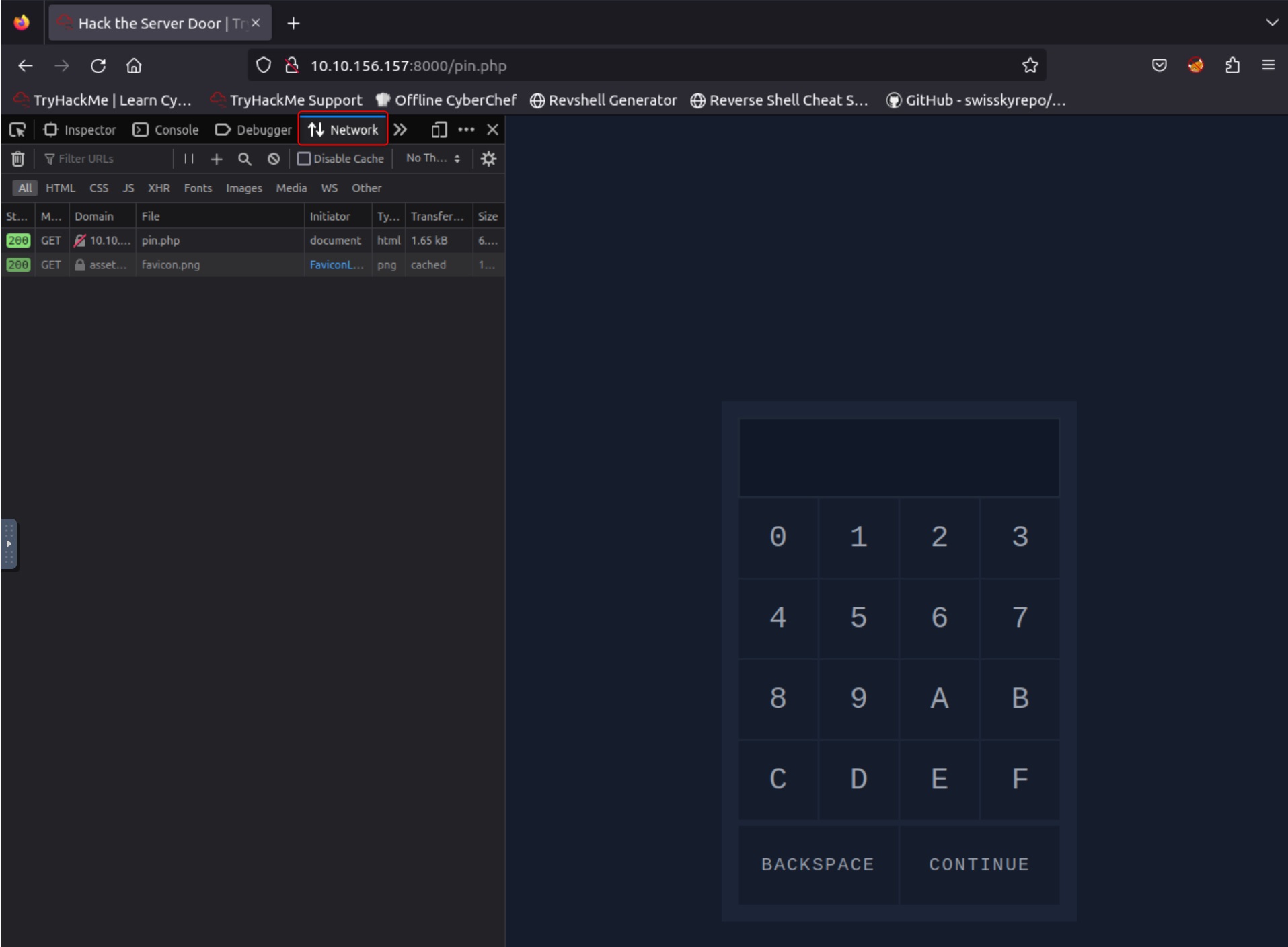Tap keypad letter C

pyautogui.click(x=778, y=779)
